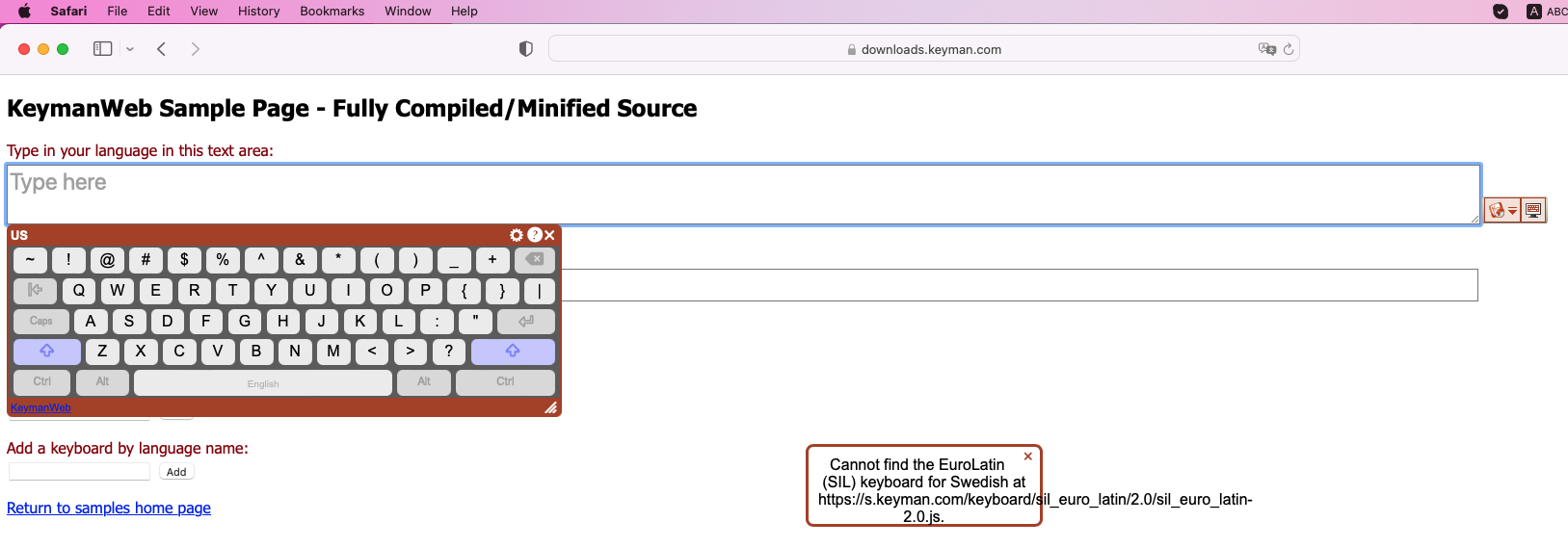
Task: Toggle the right Shift key
Action: point(513,352)
